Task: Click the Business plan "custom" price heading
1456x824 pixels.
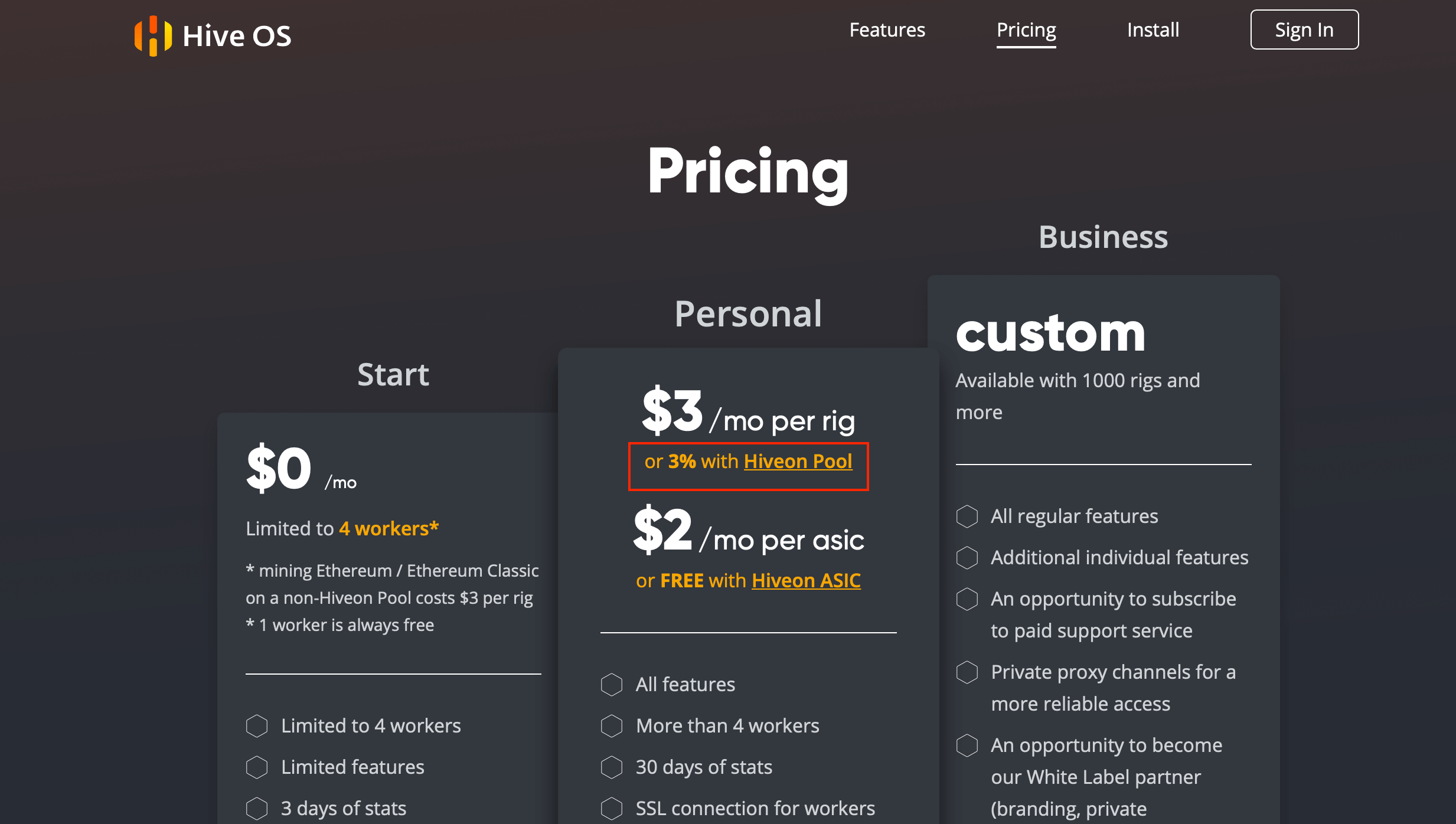Action: [x=1050, y=334]
